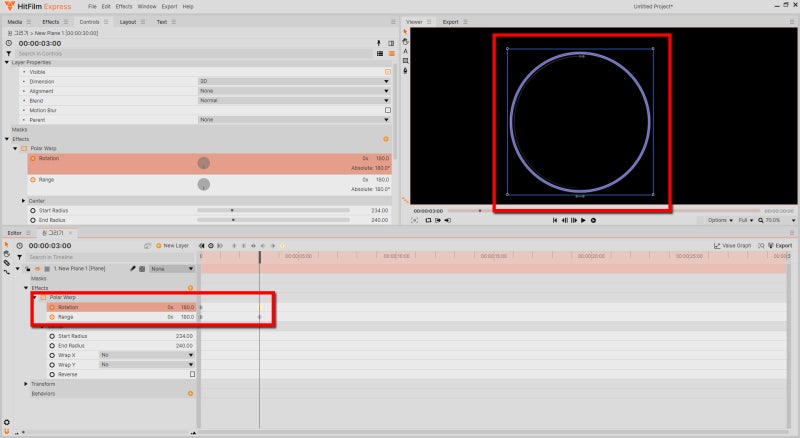Click the slice tool in the timeline toolbar
Image resolution: width=800 pixels, height=438 pixels.
[7, 263]
